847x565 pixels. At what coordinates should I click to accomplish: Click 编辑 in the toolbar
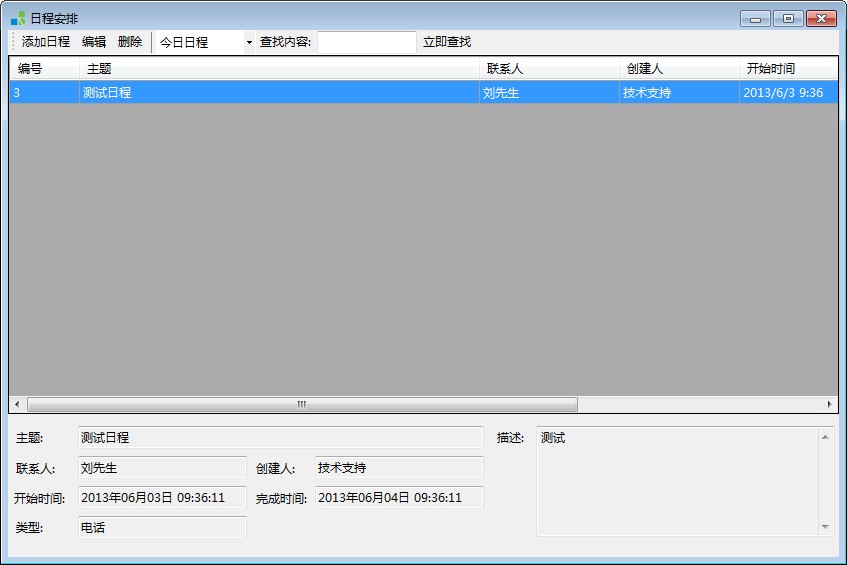coord(94,42)
